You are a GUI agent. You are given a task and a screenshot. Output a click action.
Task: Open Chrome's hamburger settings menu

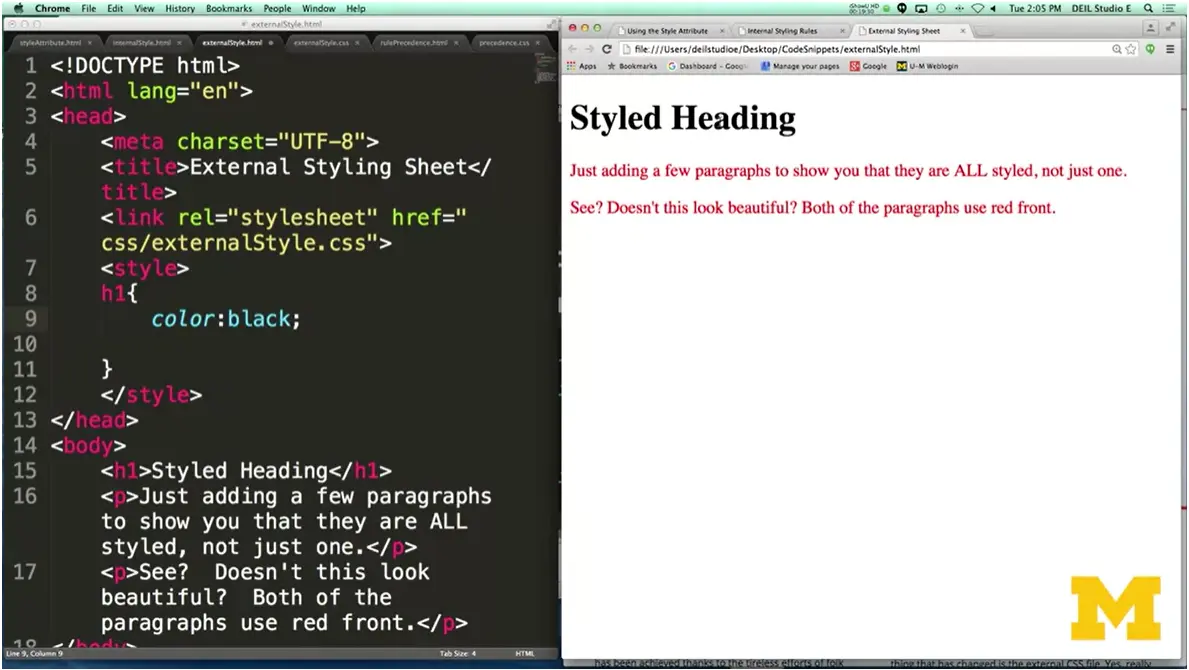(1170, 47)
